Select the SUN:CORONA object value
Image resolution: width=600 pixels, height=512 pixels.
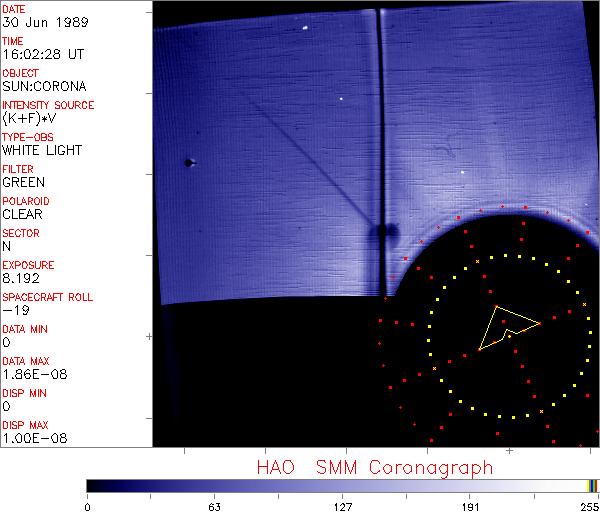coord(42,87)
